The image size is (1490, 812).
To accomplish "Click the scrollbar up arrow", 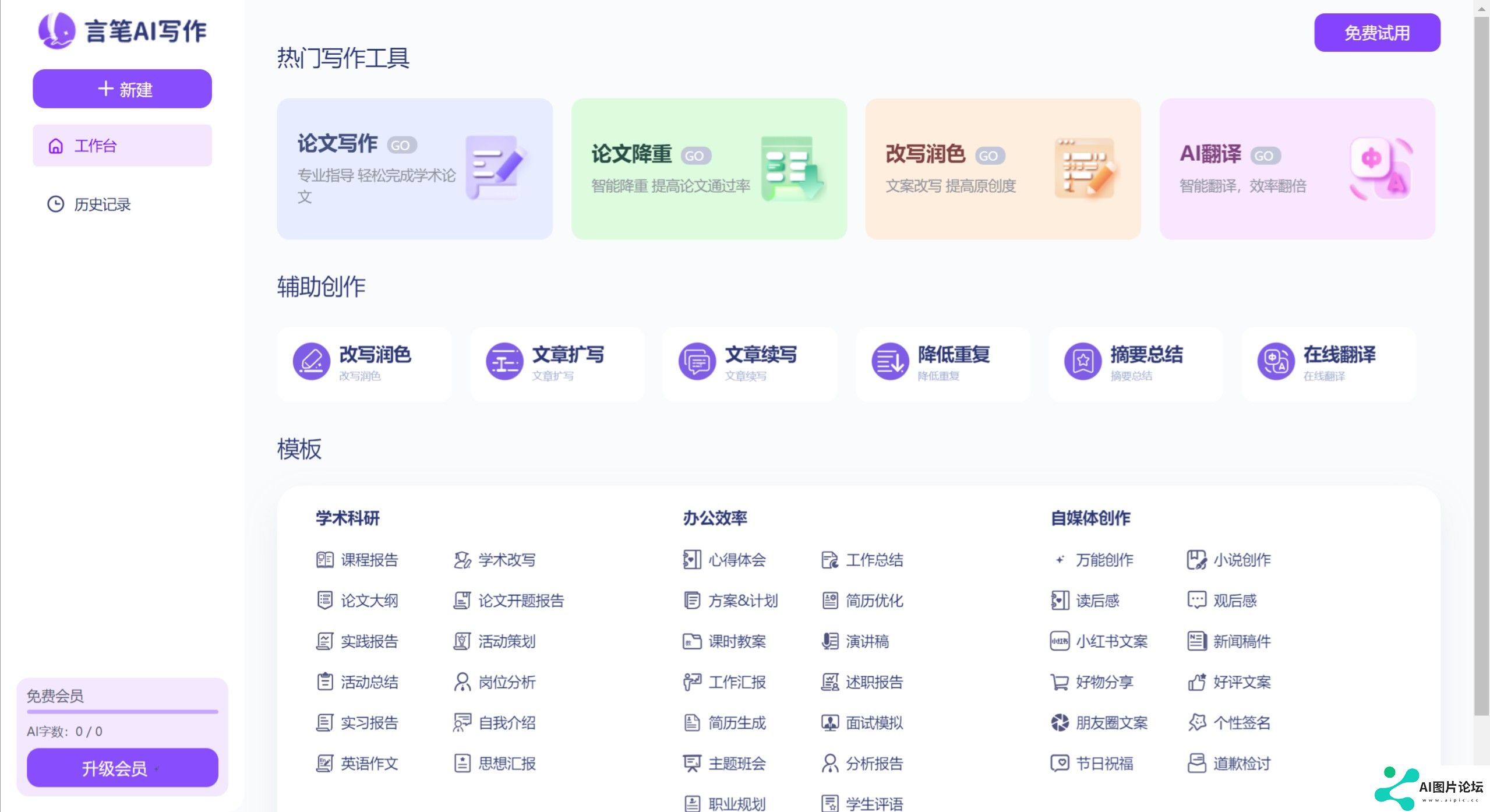I will 1482,9.
